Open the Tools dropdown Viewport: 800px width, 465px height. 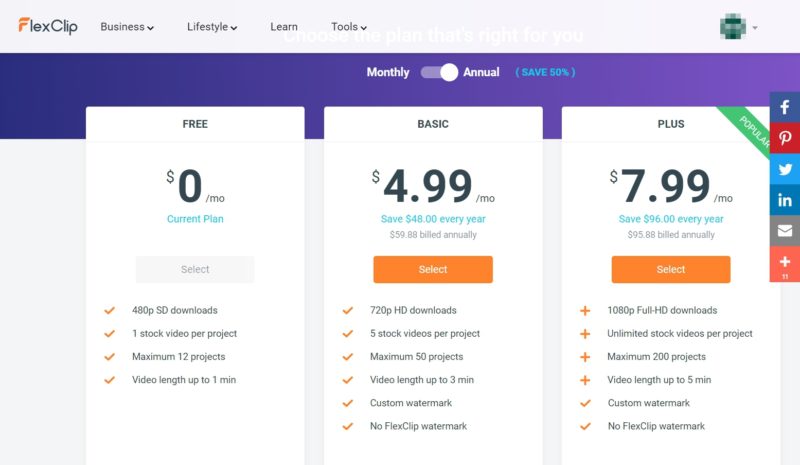[349, 27]
